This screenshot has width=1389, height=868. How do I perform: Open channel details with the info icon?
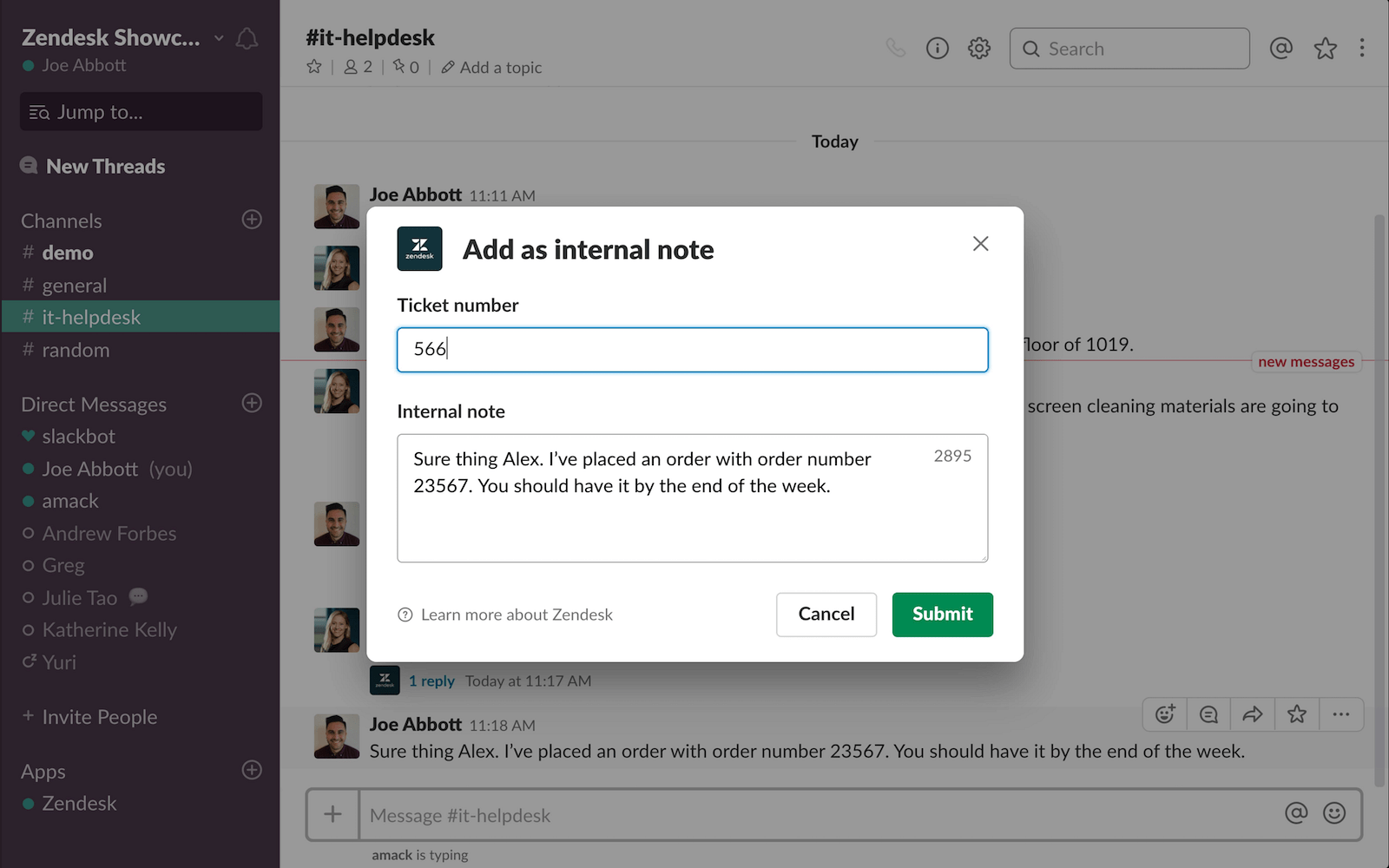(937, 48)
